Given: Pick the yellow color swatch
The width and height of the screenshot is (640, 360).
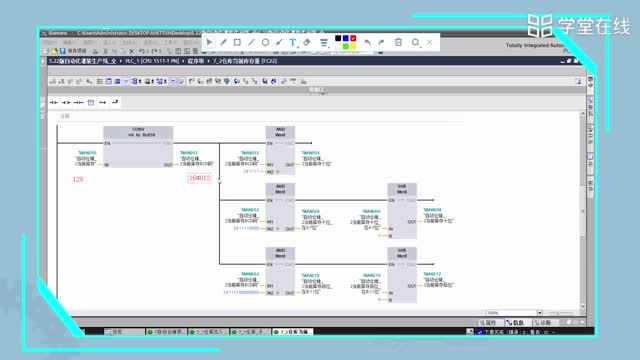Looking at the screenshot, I should (x=353, y=46).
